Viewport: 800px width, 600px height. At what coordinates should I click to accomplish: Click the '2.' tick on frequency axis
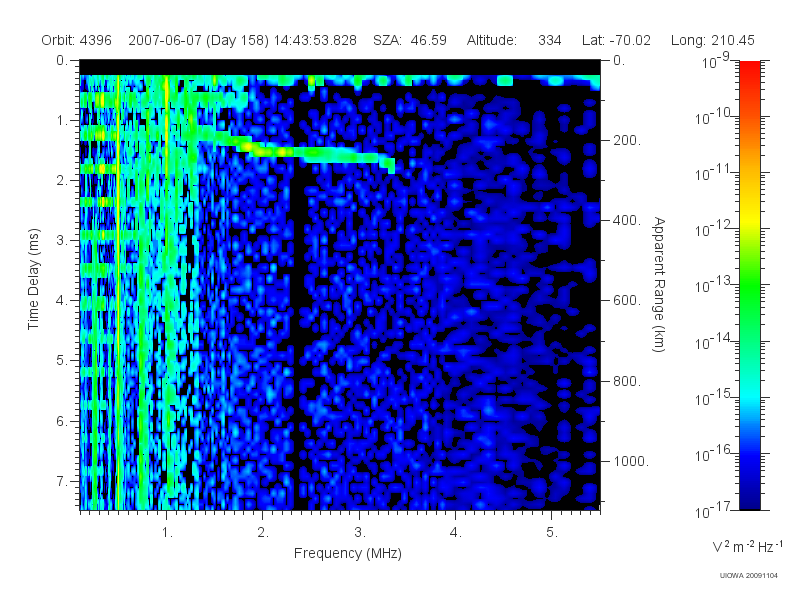[263, 533]
